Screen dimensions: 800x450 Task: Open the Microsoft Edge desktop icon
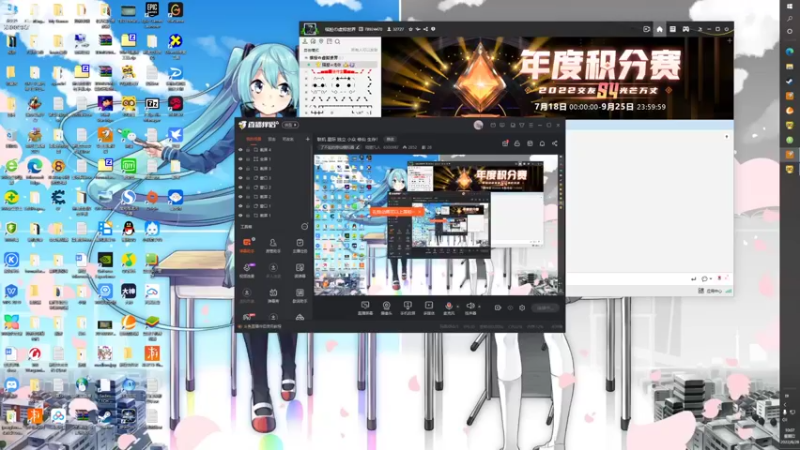pyautogui.click(x=35, y=169)
